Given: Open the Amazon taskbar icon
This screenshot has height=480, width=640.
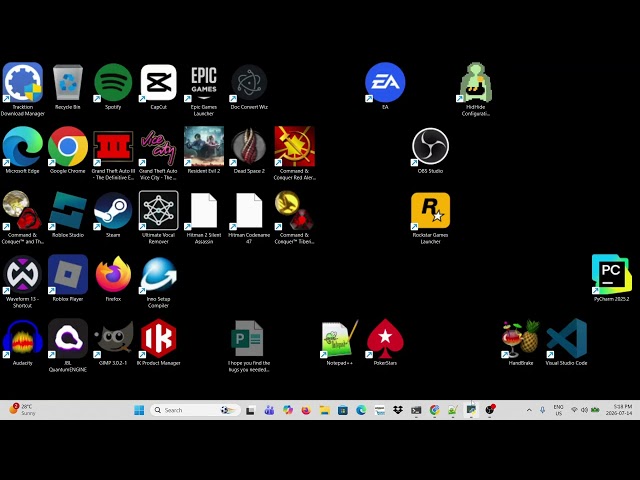Looking at the screenshot, I should click(x=380, y=410).
